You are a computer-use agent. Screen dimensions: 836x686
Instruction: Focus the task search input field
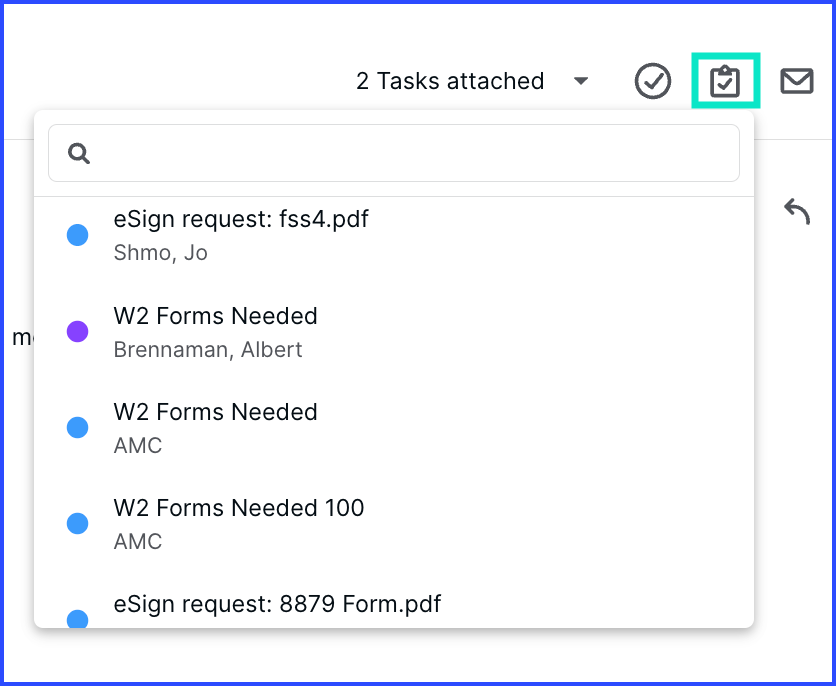394,153
